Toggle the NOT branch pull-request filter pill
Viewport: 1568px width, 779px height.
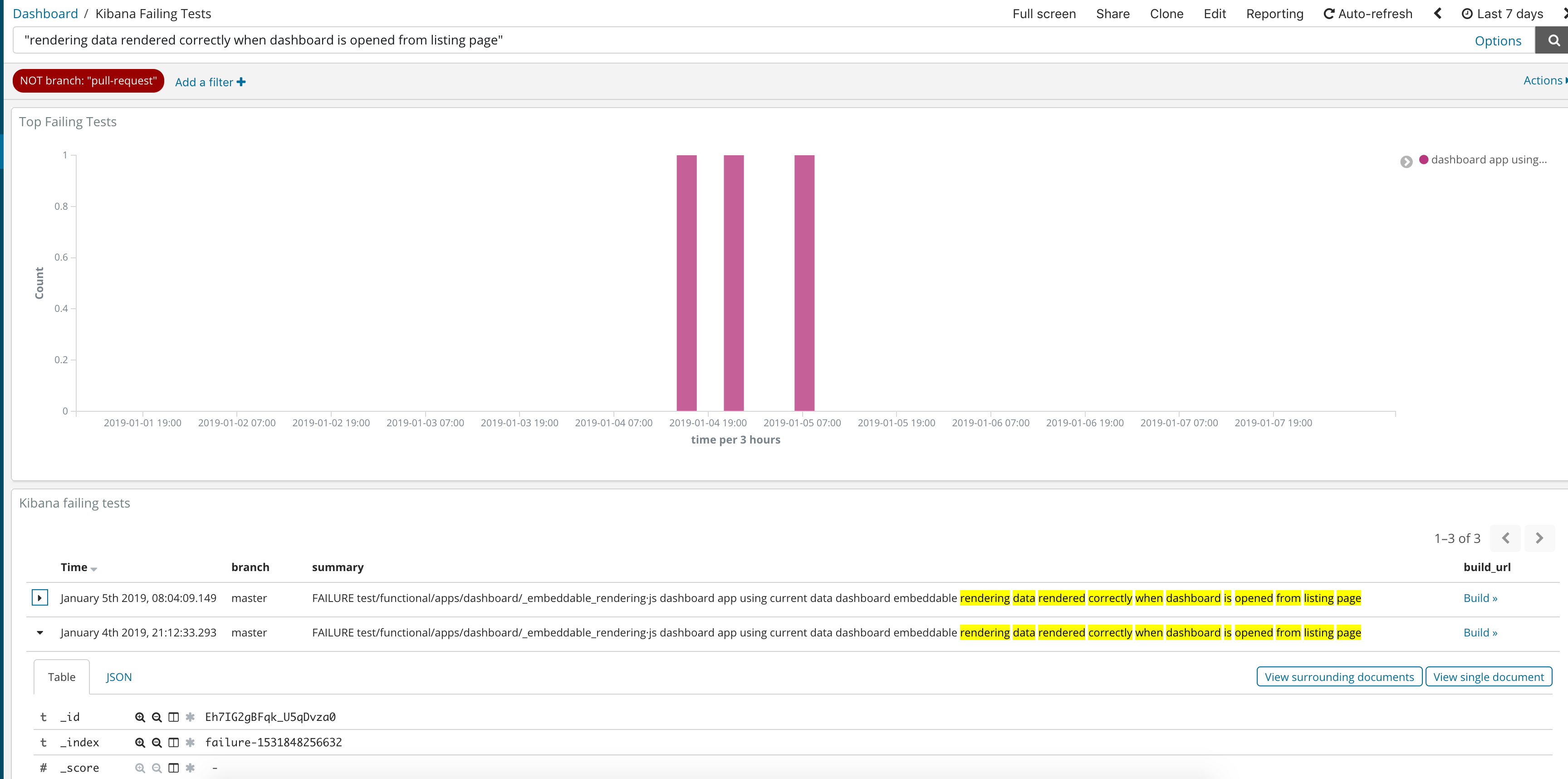[x=88, y=80]
